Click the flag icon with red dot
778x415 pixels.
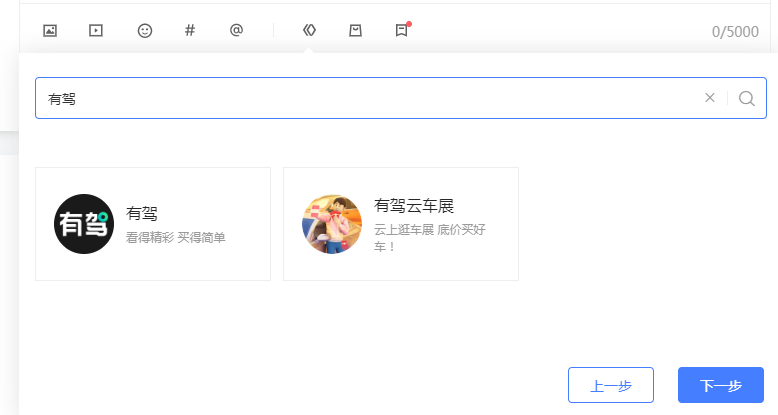click(x=402, y=30)
